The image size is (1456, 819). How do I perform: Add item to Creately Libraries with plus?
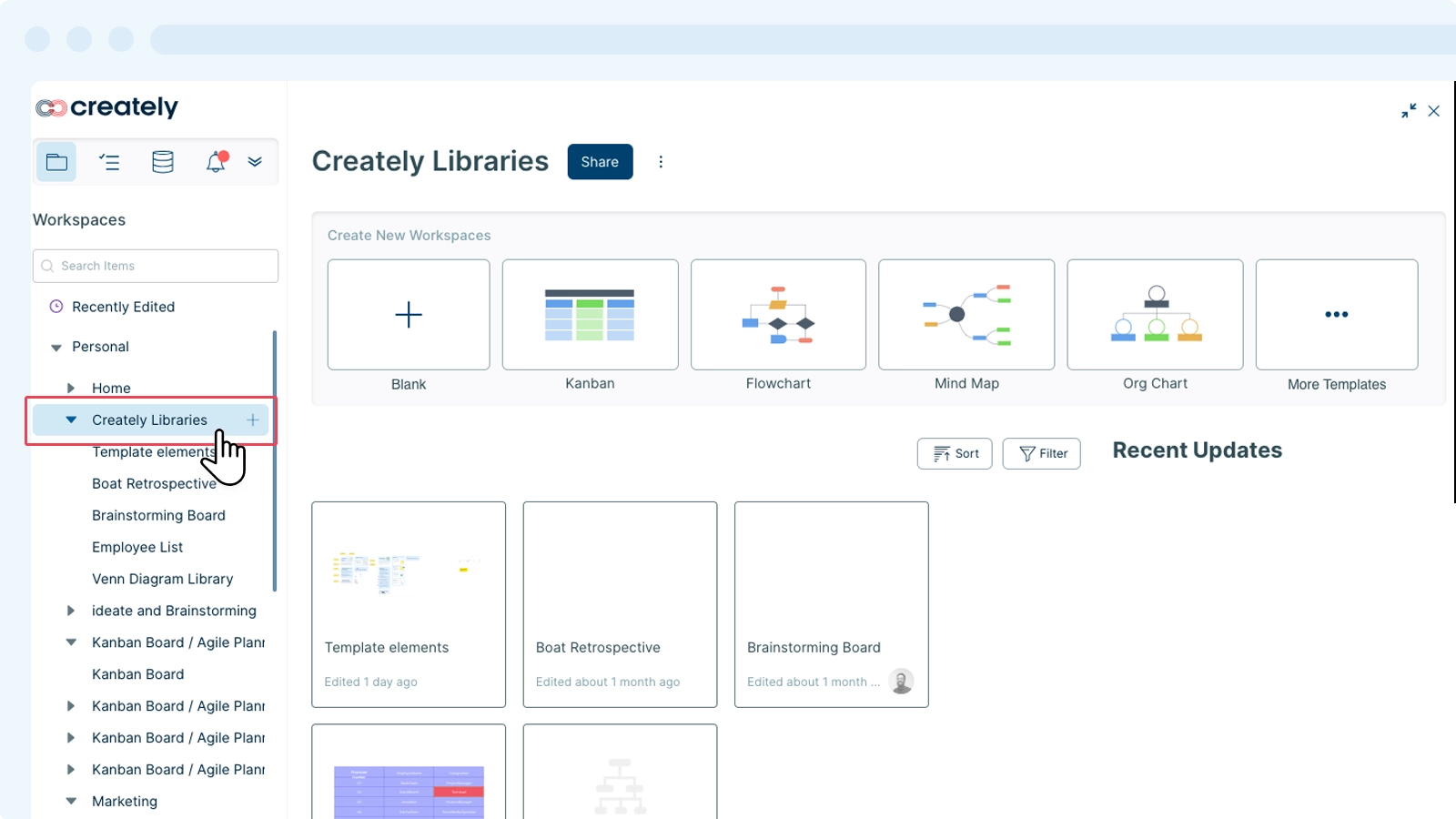click(253, 420)
